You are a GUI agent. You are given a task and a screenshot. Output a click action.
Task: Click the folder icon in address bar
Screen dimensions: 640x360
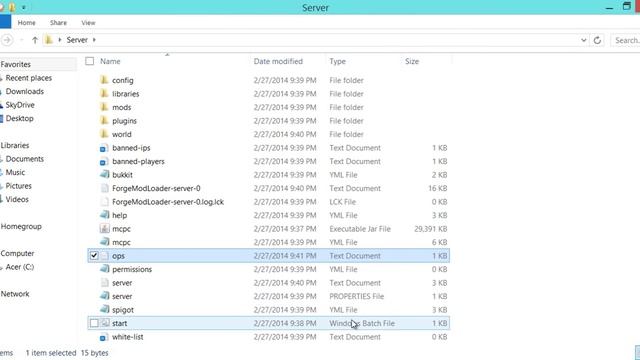(49, 40)
